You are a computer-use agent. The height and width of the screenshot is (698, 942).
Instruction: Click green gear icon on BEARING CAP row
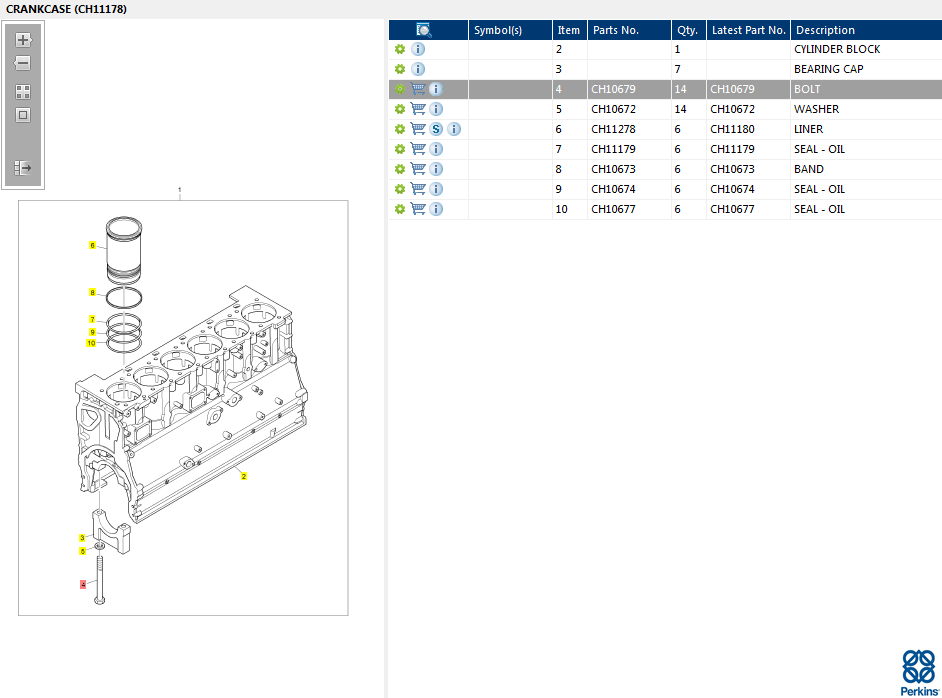400,69
